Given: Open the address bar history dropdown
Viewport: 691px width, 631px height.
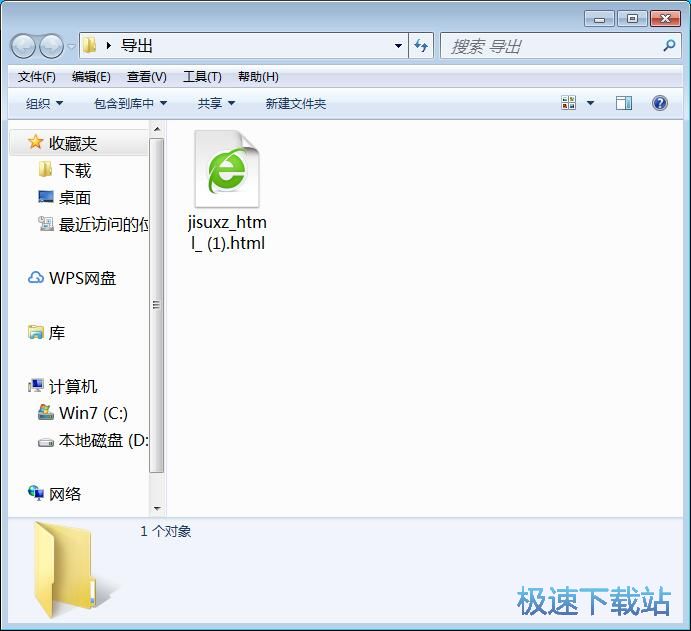Looking at the screenshot, I should [398, 46].
